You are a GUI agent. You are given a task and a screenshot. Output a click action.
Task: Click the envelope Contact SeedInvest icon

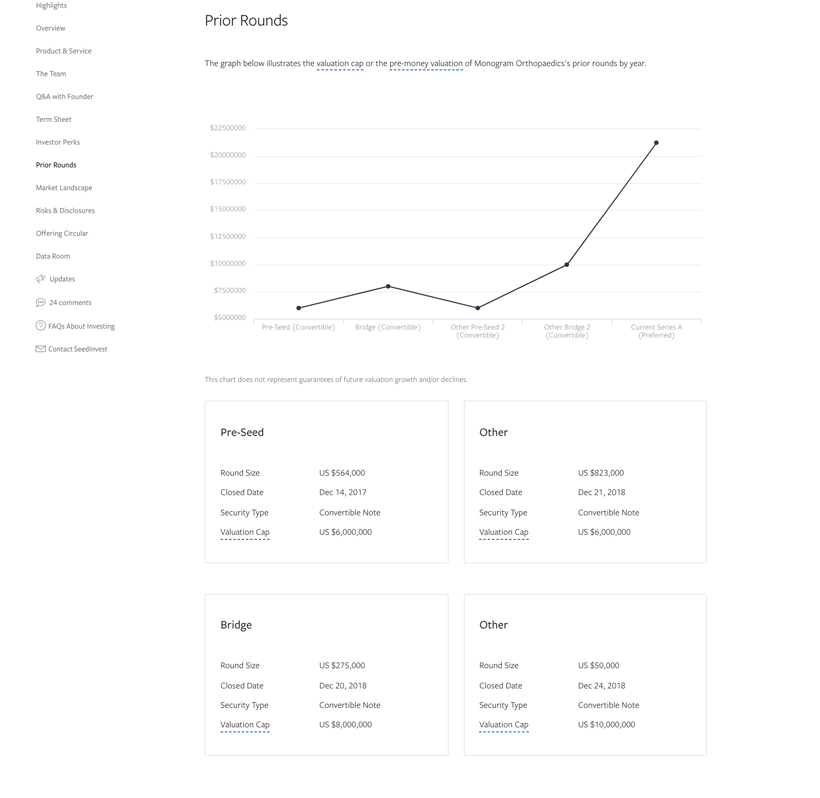tap(40, 349)
